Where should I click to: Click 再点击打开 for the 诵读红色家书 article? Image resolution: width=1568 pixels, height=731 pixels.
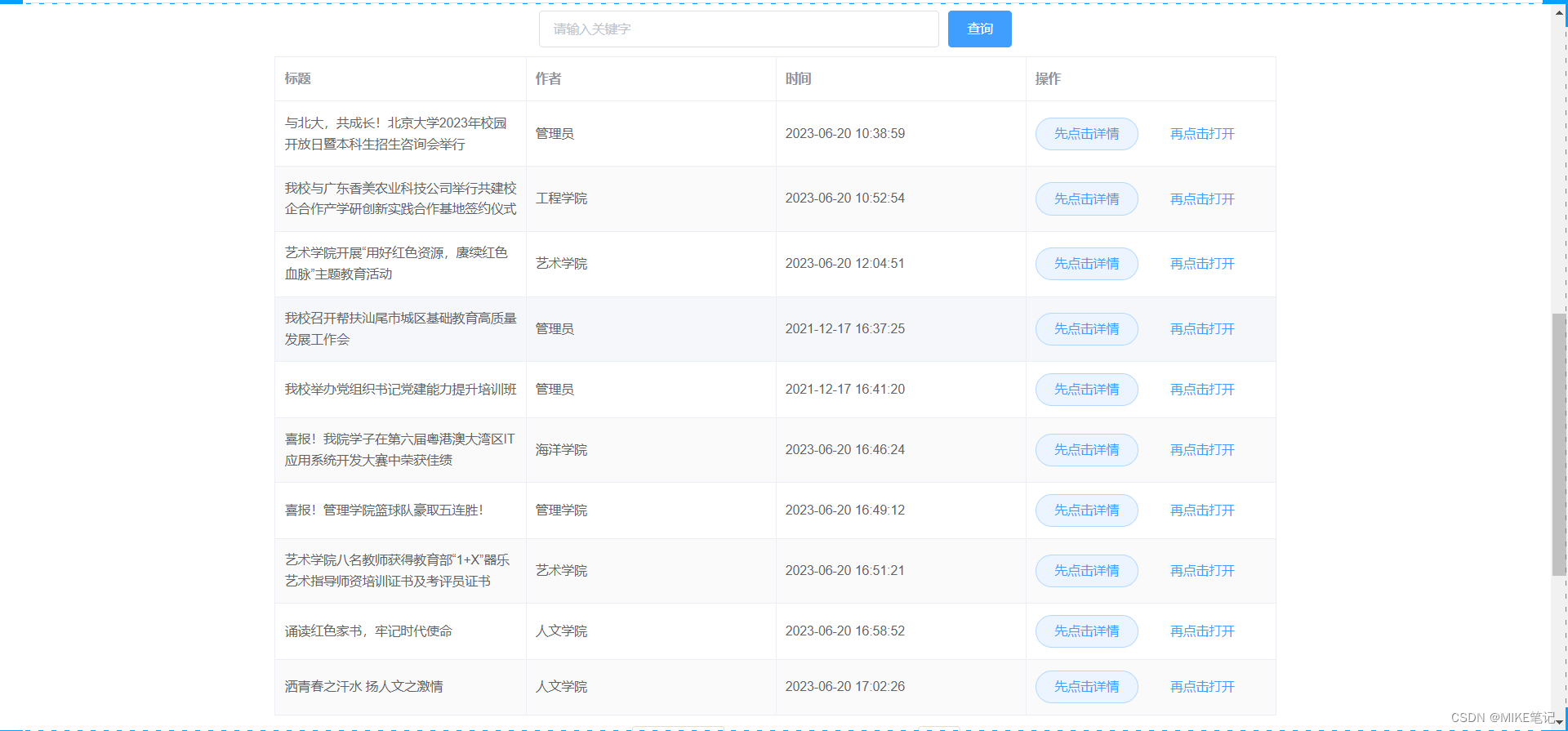tap(1202, 631)
